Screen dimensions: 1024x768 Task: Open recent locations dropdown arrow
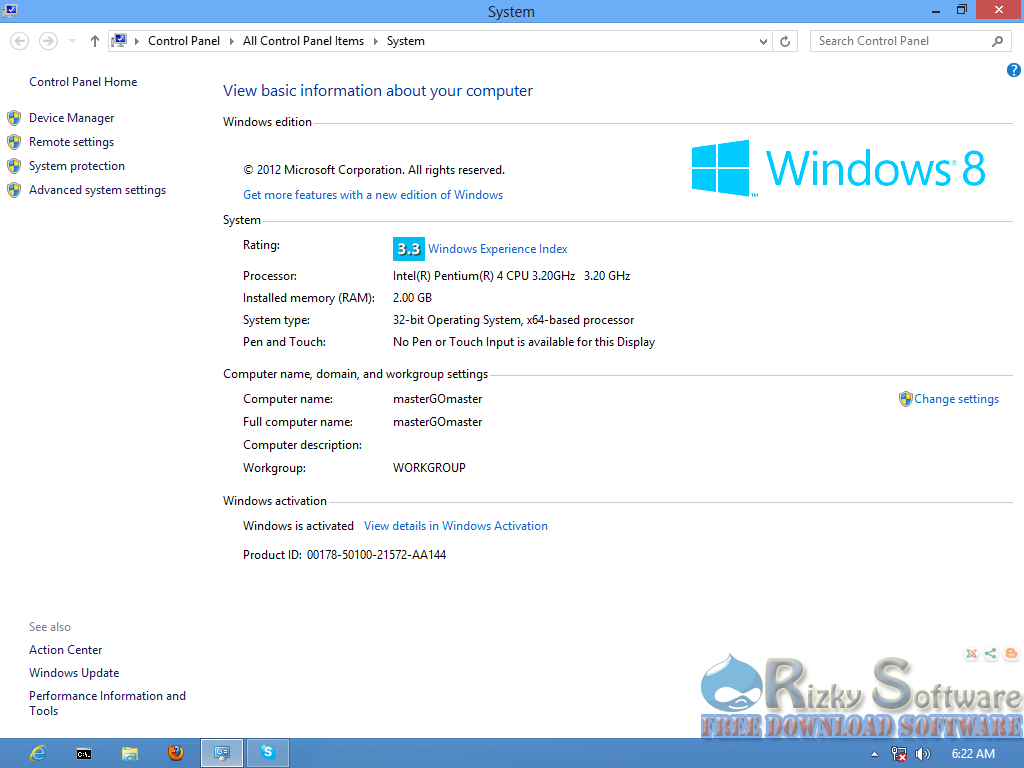click(72, 41)
